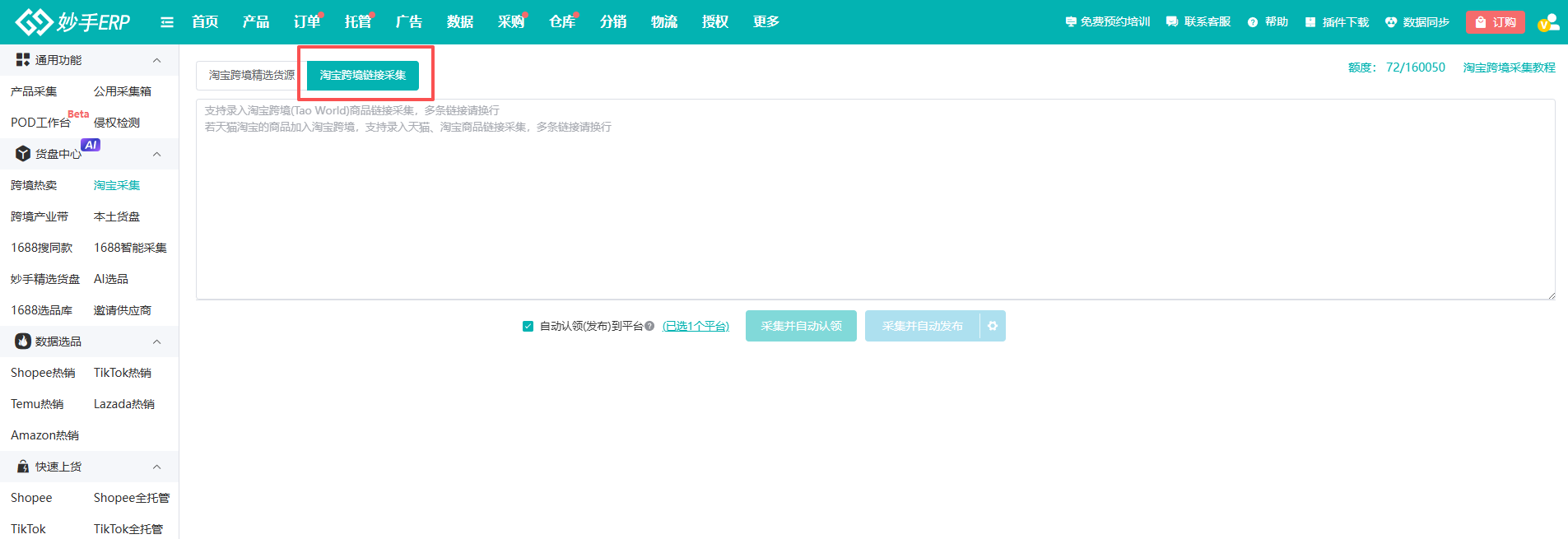
Task: Open the (已选1个平台) link
Action: [x=696, y=326]
